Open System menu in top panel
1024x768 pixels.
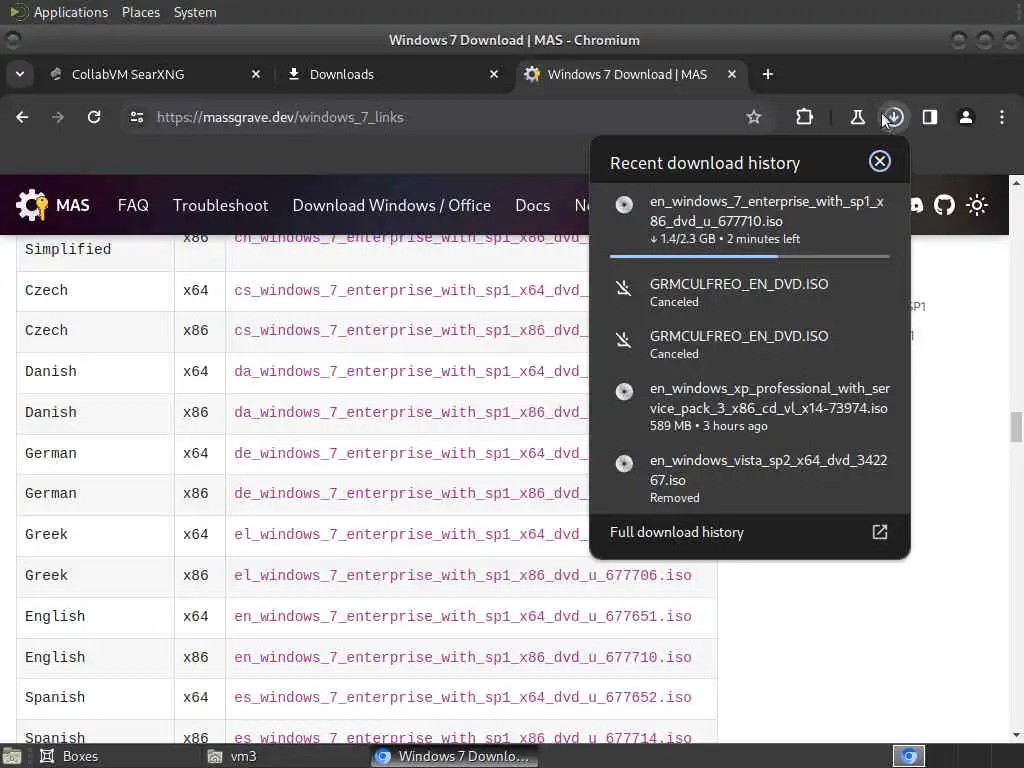click(195, 12)
